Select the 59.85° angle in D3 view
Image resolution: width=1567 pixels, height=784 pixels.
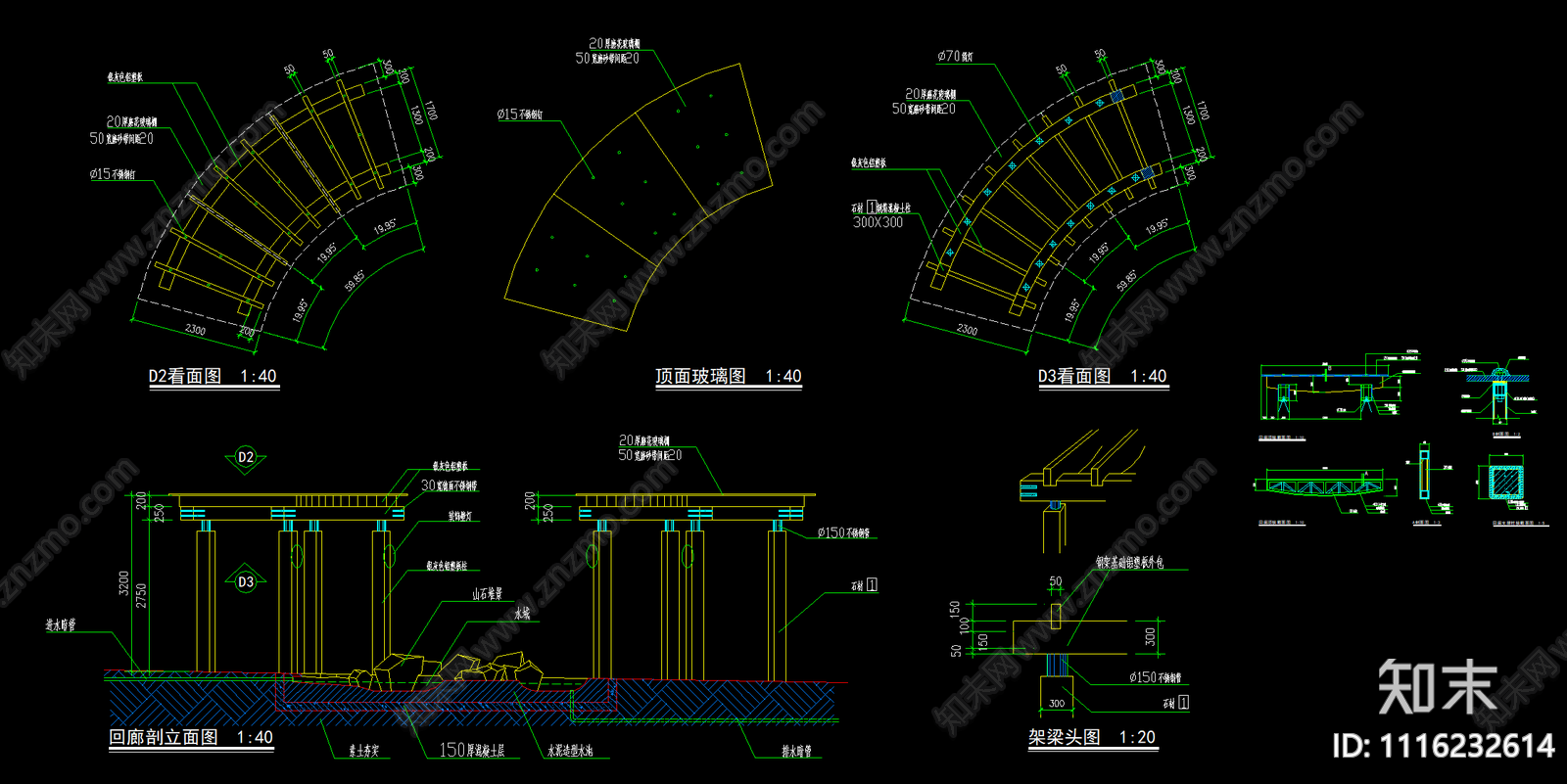1126,280
